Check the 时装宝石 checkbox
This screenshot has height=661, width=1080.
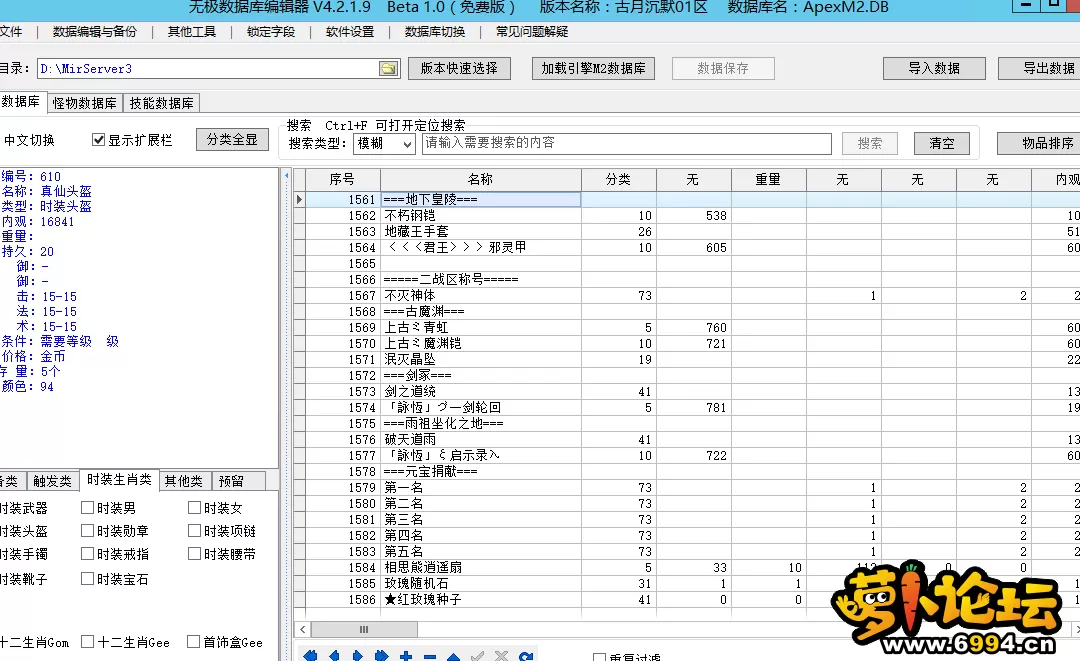pyautogui.click(x=87, y=578)
